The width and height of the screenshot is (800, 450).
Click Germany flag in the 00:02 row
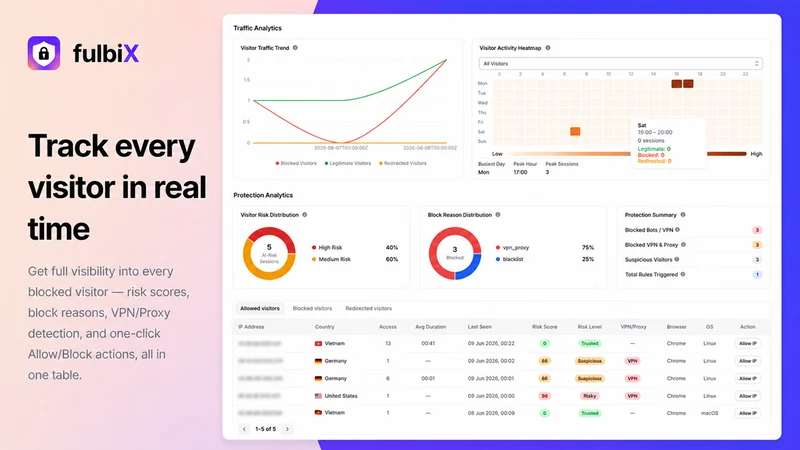pyautogui.click(x=318, y=361)
